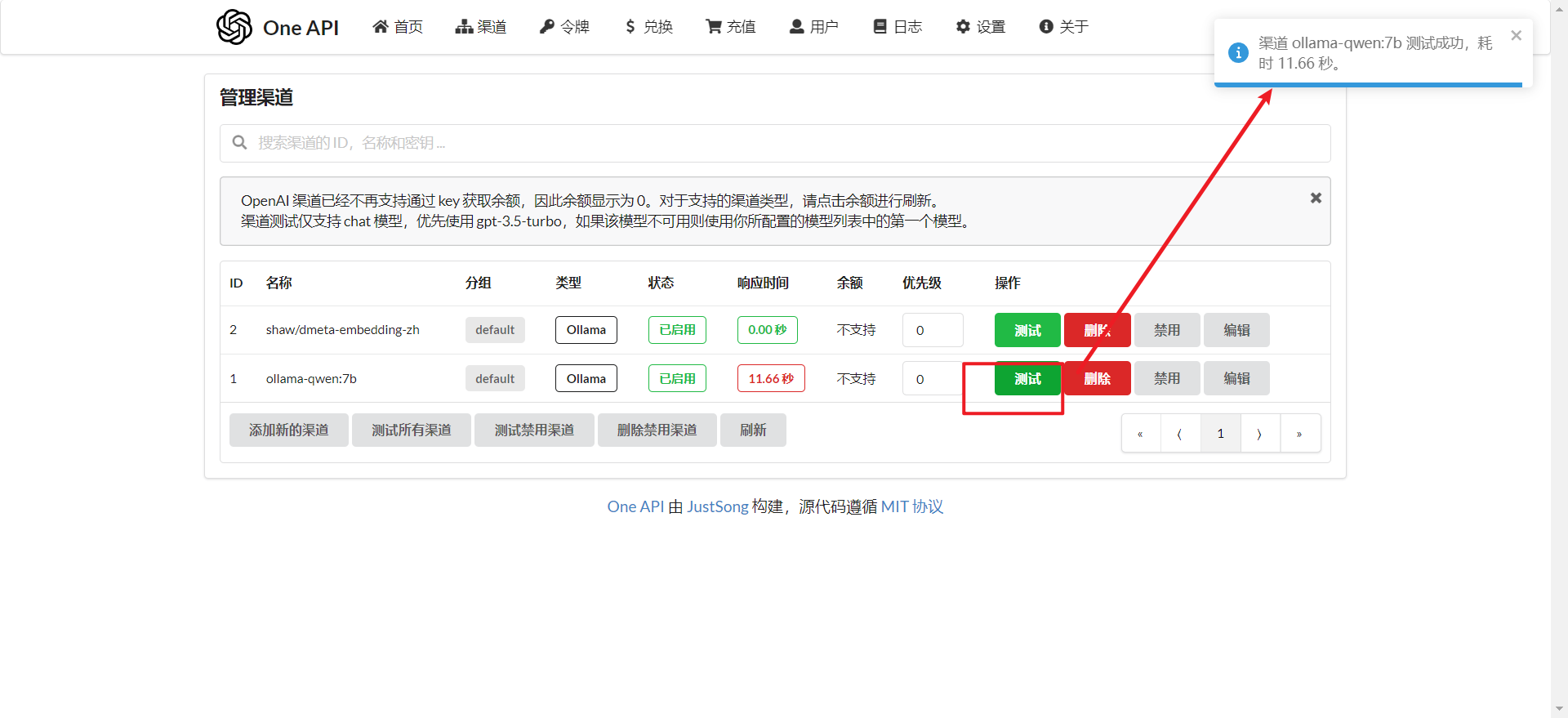
Task: Go to the 渠道 channels menu
Action: click(x=481, y=27)
